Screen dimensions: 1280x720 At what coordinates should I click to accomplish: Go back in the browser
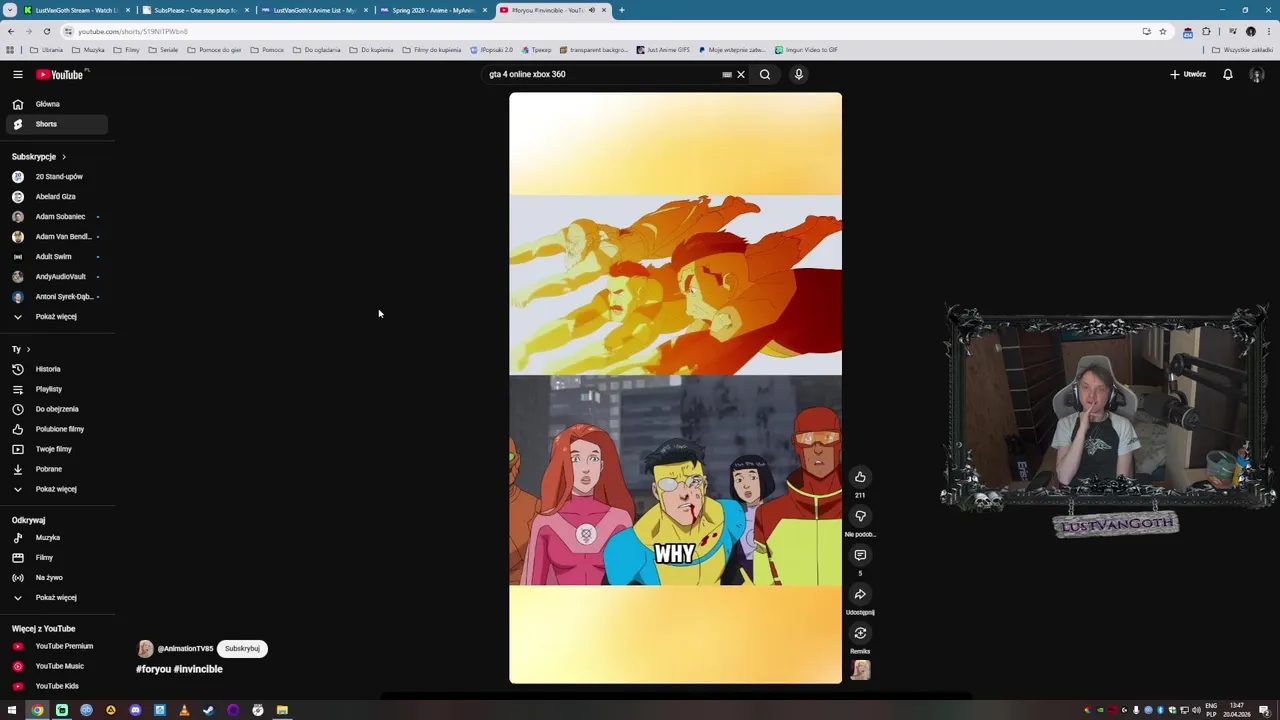tap(11, 31)
